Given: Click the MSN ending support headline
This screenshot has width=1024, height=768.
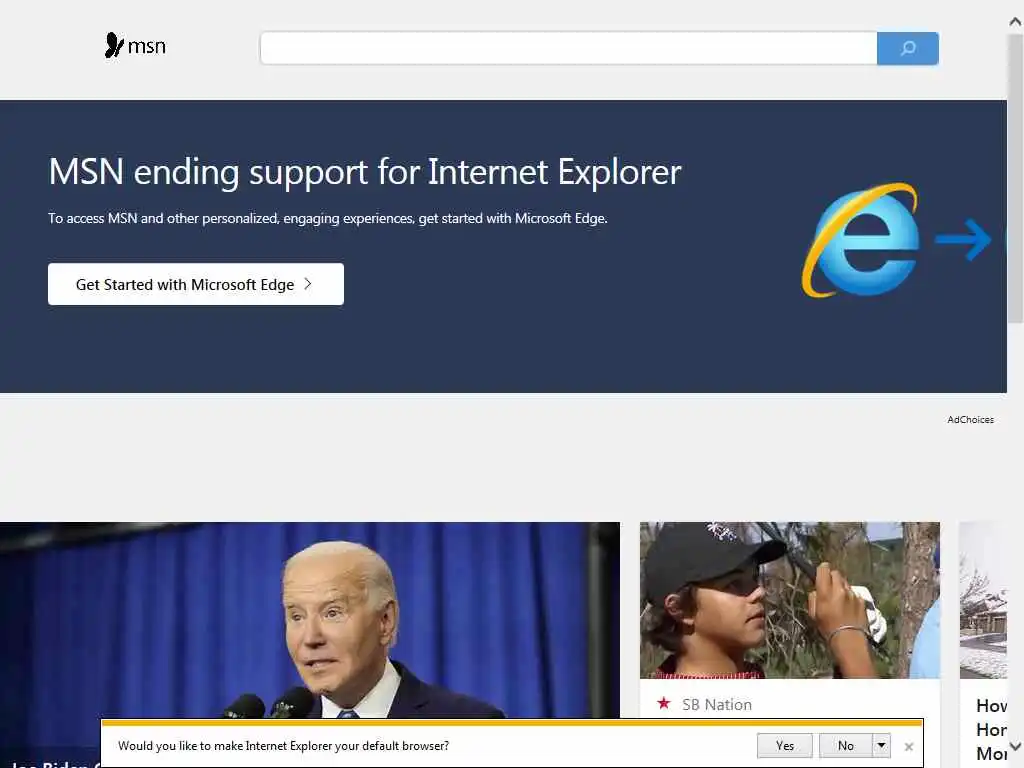Looking at the screenshot, I should pos(364,172).
